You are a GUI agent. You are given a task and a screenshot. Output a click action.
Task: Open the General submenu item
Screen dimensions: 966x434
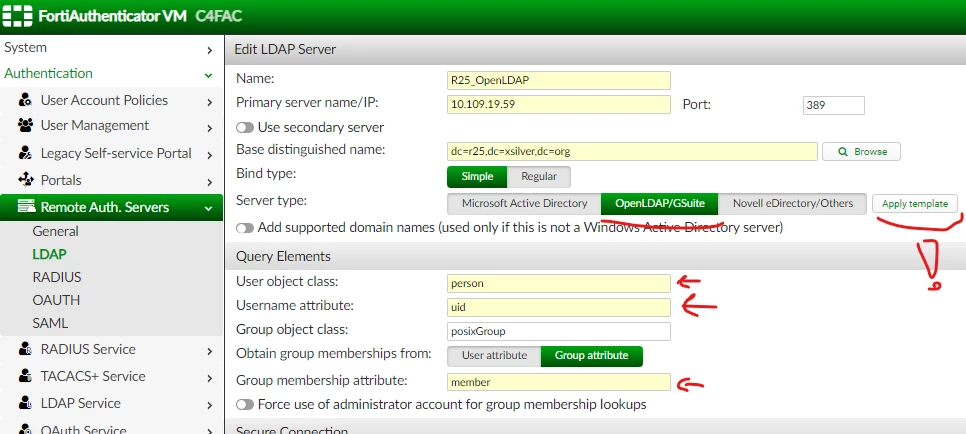pyautogui.click(x=55, y=231)
